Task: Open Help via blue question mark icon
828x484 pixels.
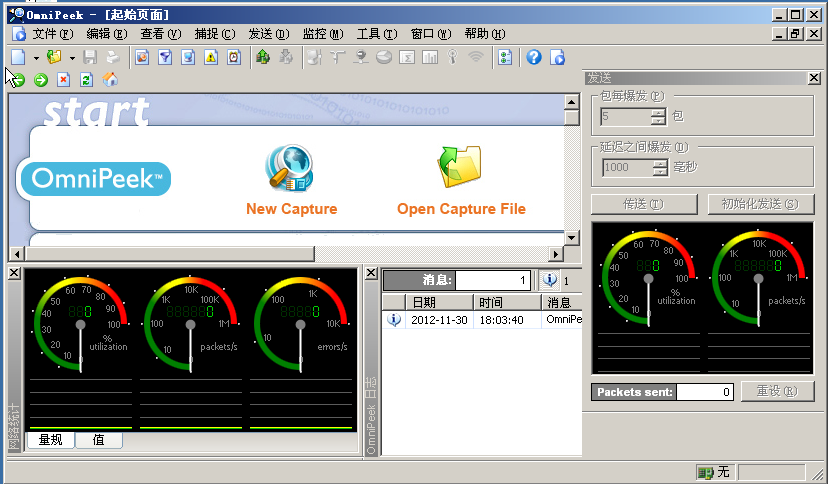Action: [534, 57]
